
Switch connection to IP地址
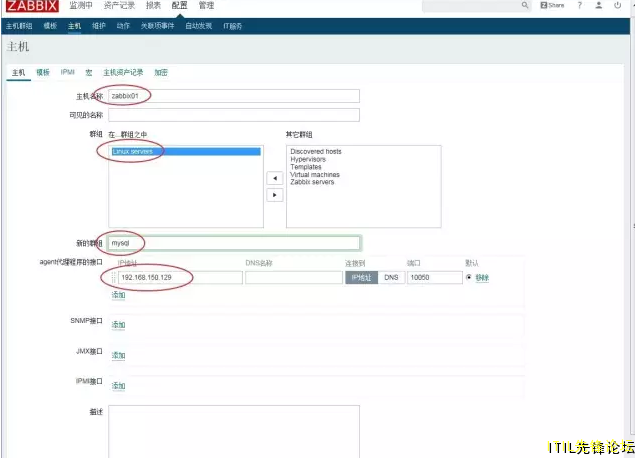coord(361,277)
